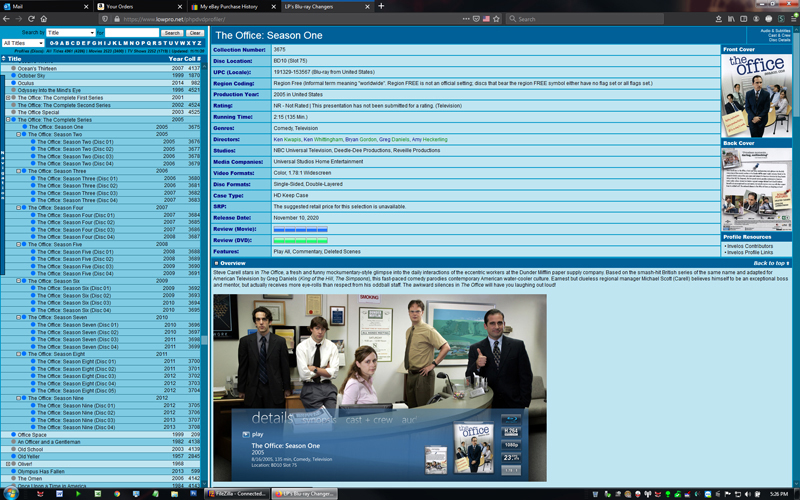The width and height of the screenshot is (800, 500).
Task: Open the Windows Start button
Action: coord(11,493)
